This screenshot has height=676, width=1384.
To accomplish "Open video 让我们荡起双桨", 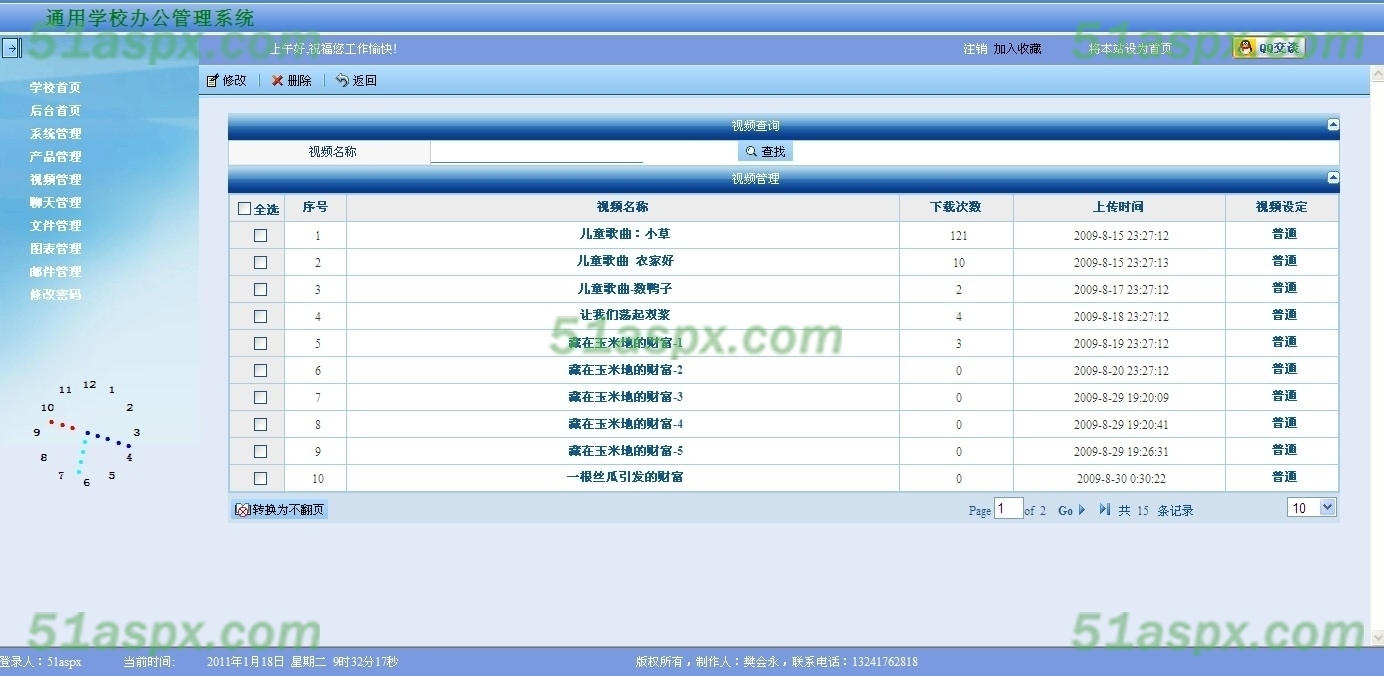I will click(624, 315).
